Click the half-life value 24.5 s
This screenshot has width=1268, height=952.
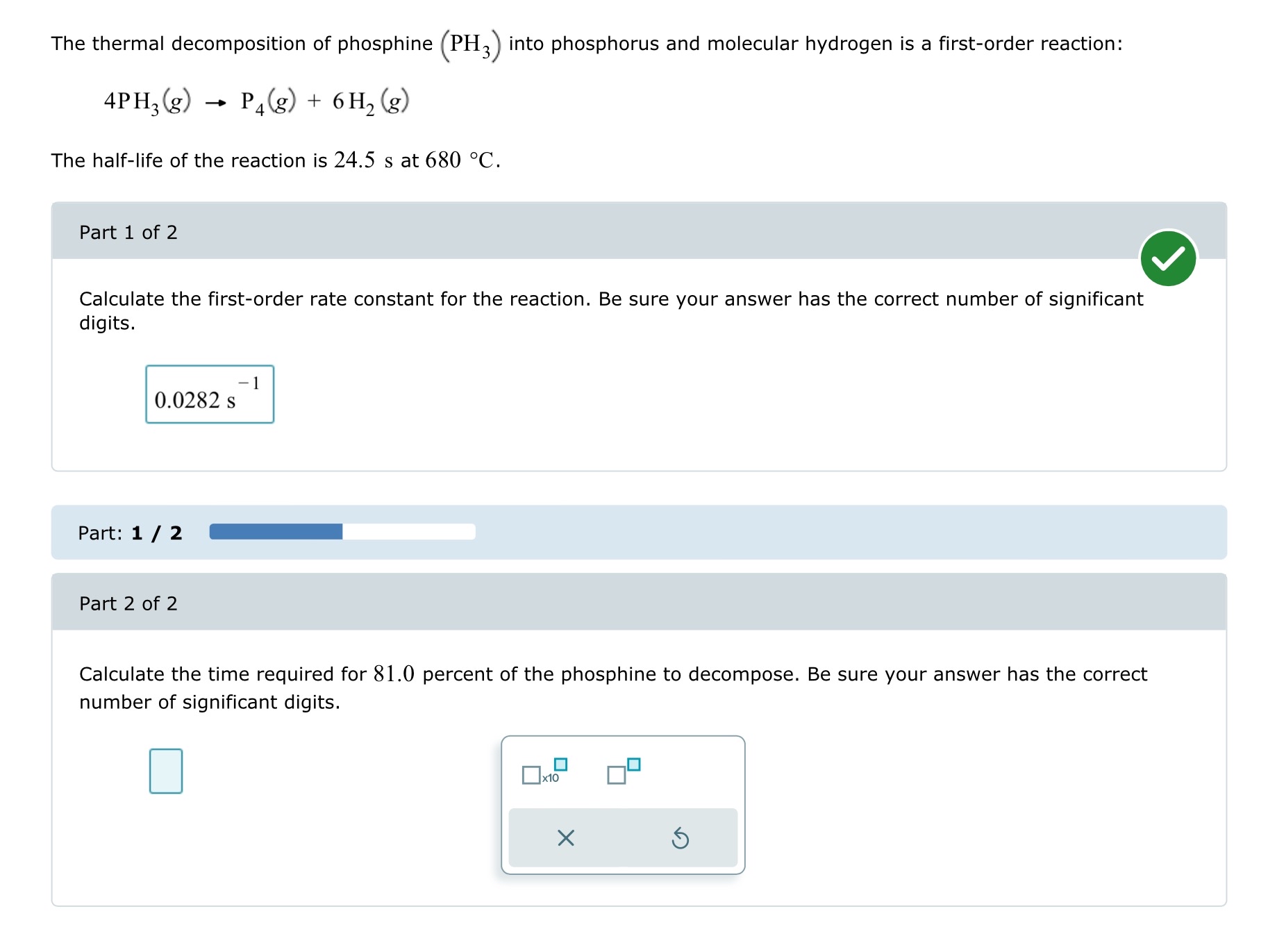[x=354, y=159]
